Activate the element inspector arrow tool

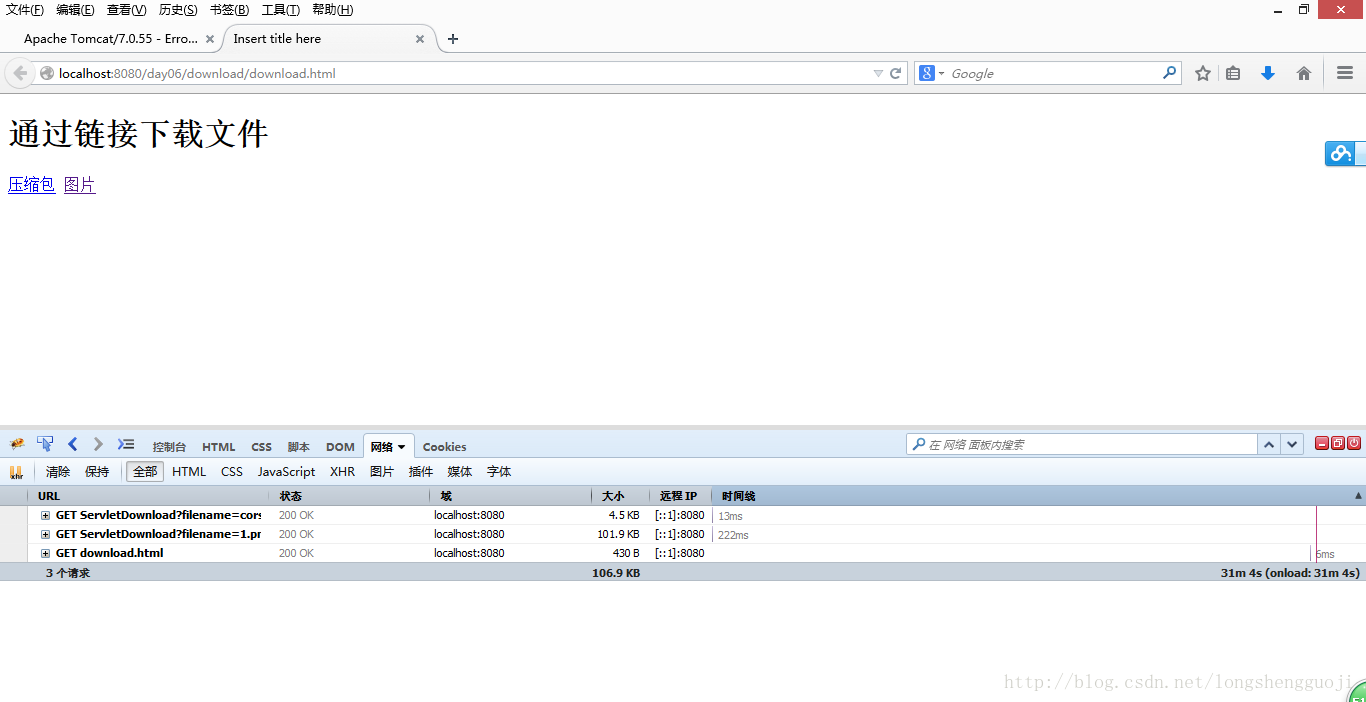coord(45,444)
